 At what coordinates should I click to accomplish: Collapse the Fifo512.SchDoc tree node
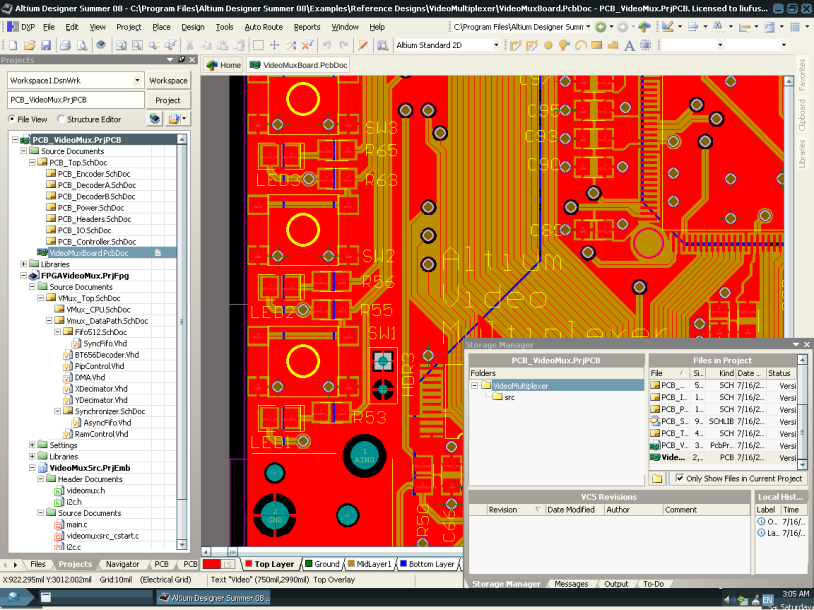pyautogui.click(x=58, y=332)
